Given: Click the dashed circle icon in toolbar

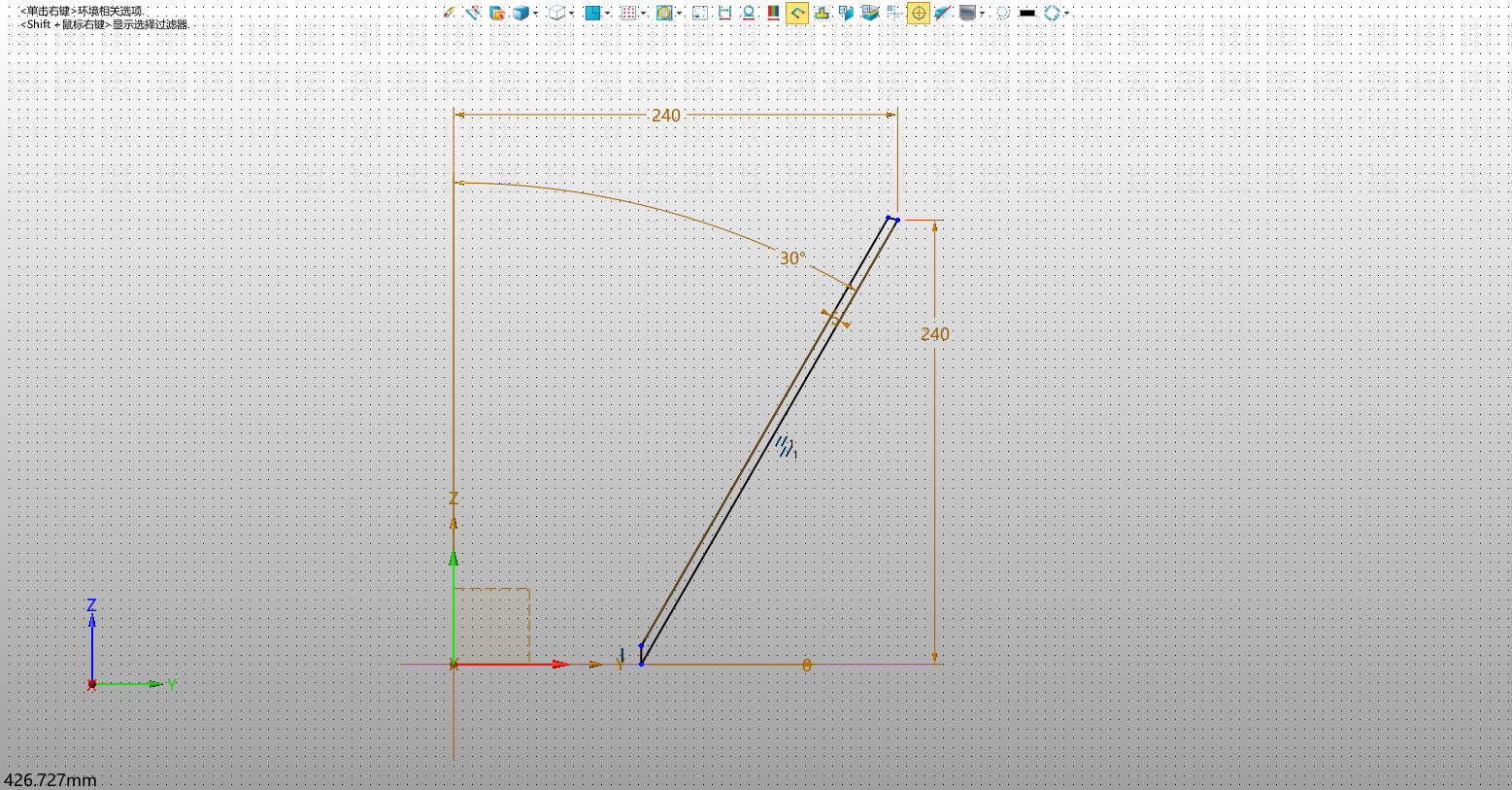Looking at the screenshot, I should [1003, 13].
